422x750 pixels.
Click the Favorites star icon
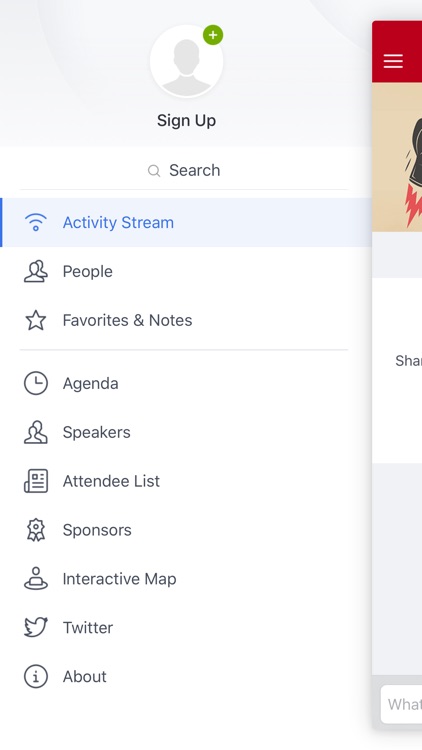click(x=36, y=320)
